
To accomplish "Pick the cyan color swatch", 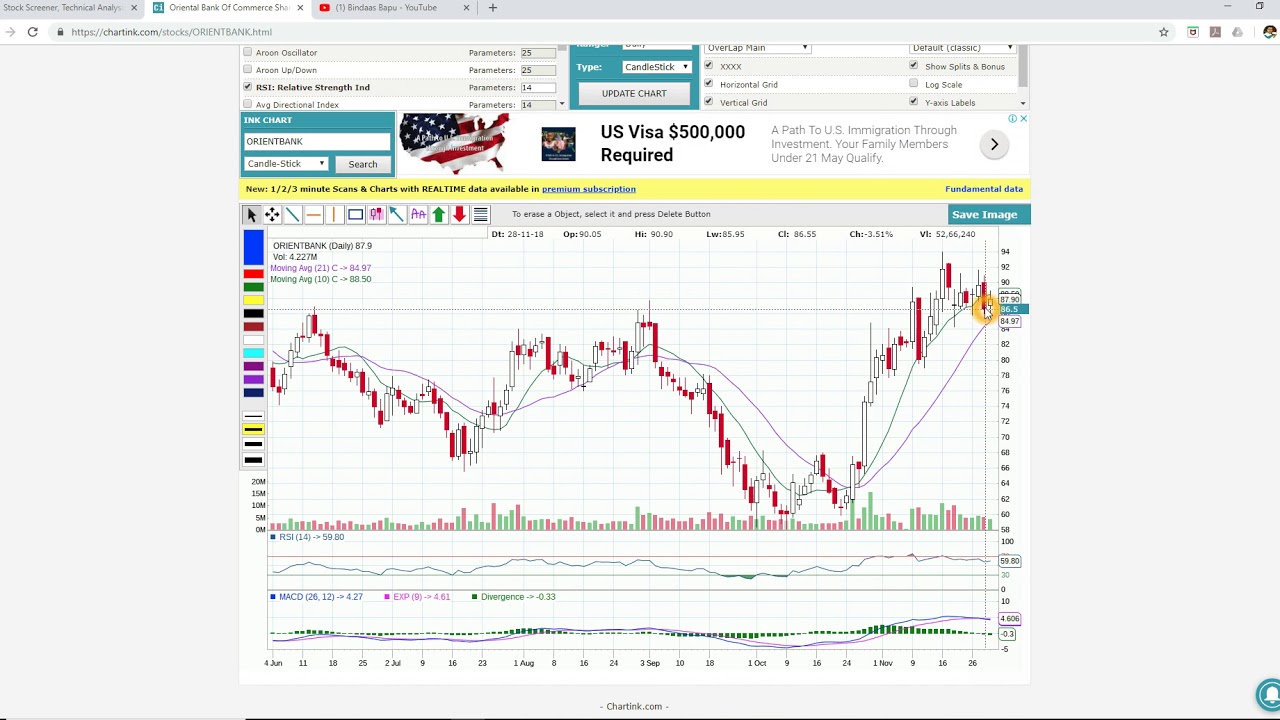I will 253,352.
